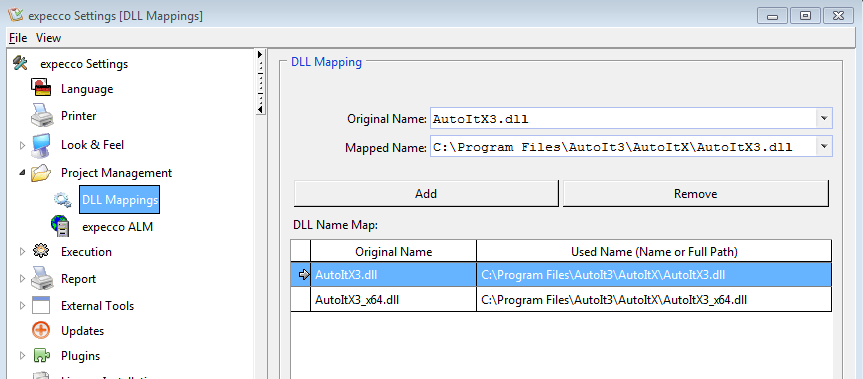863x379 pixels.
Task: Select the AutoItX3.dll table cell
Action: point(394,274)
